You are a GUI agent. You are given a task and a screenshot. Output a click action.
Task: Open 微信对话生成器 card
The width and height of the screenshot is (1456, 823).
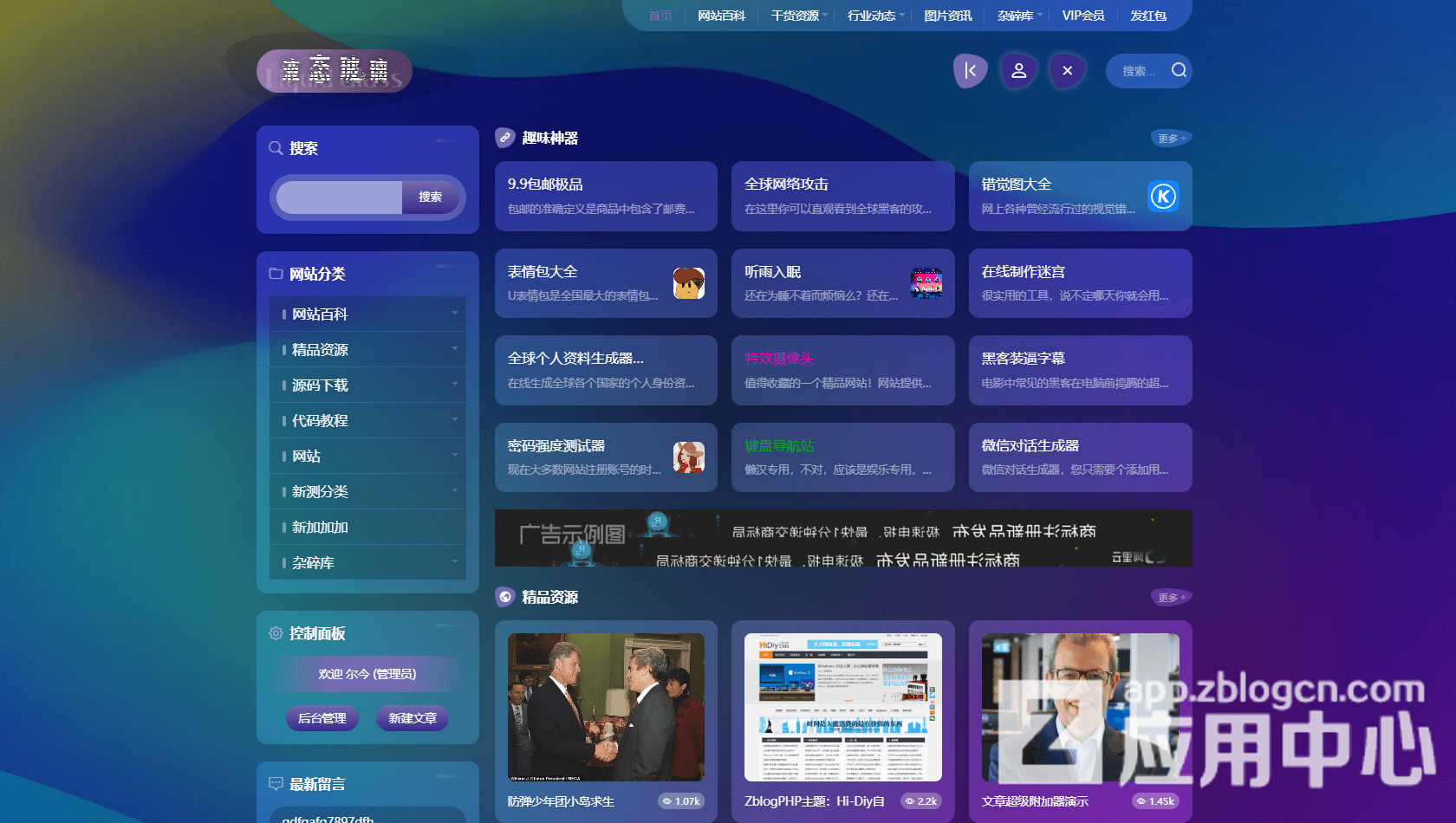click(x=1080, y=457)
